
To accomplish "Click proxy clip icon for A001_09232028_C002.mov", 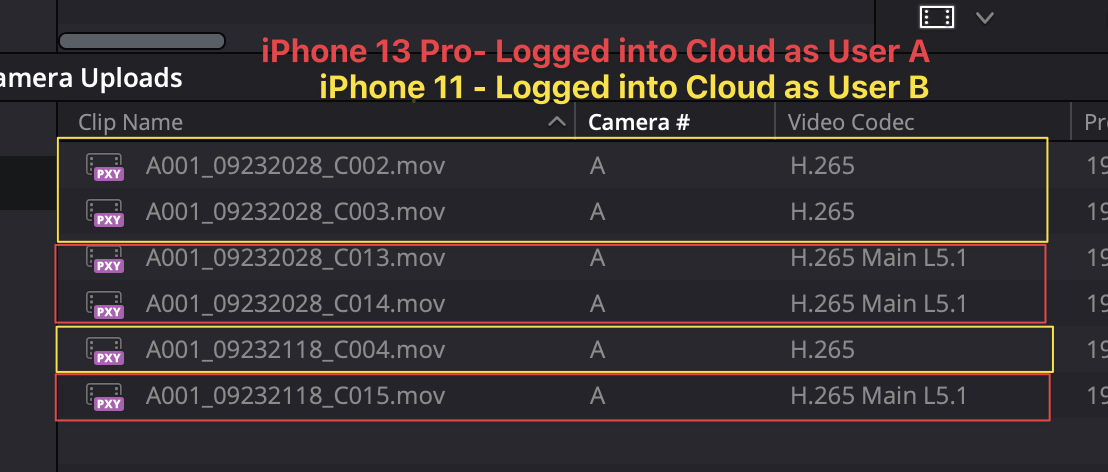I will 105,168.
